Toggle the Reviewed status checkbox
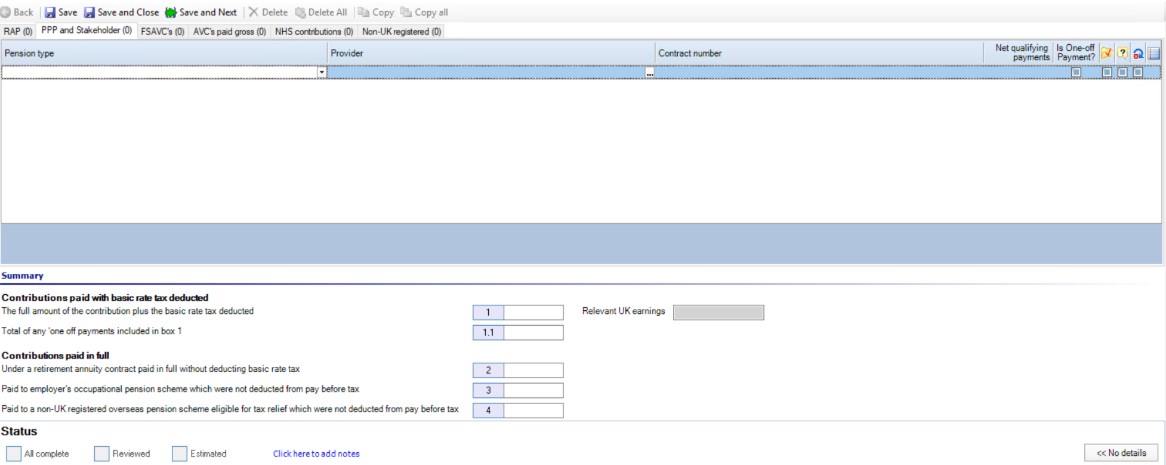Viewport: 1166px width, 465px height. click(x=102, y=454)
